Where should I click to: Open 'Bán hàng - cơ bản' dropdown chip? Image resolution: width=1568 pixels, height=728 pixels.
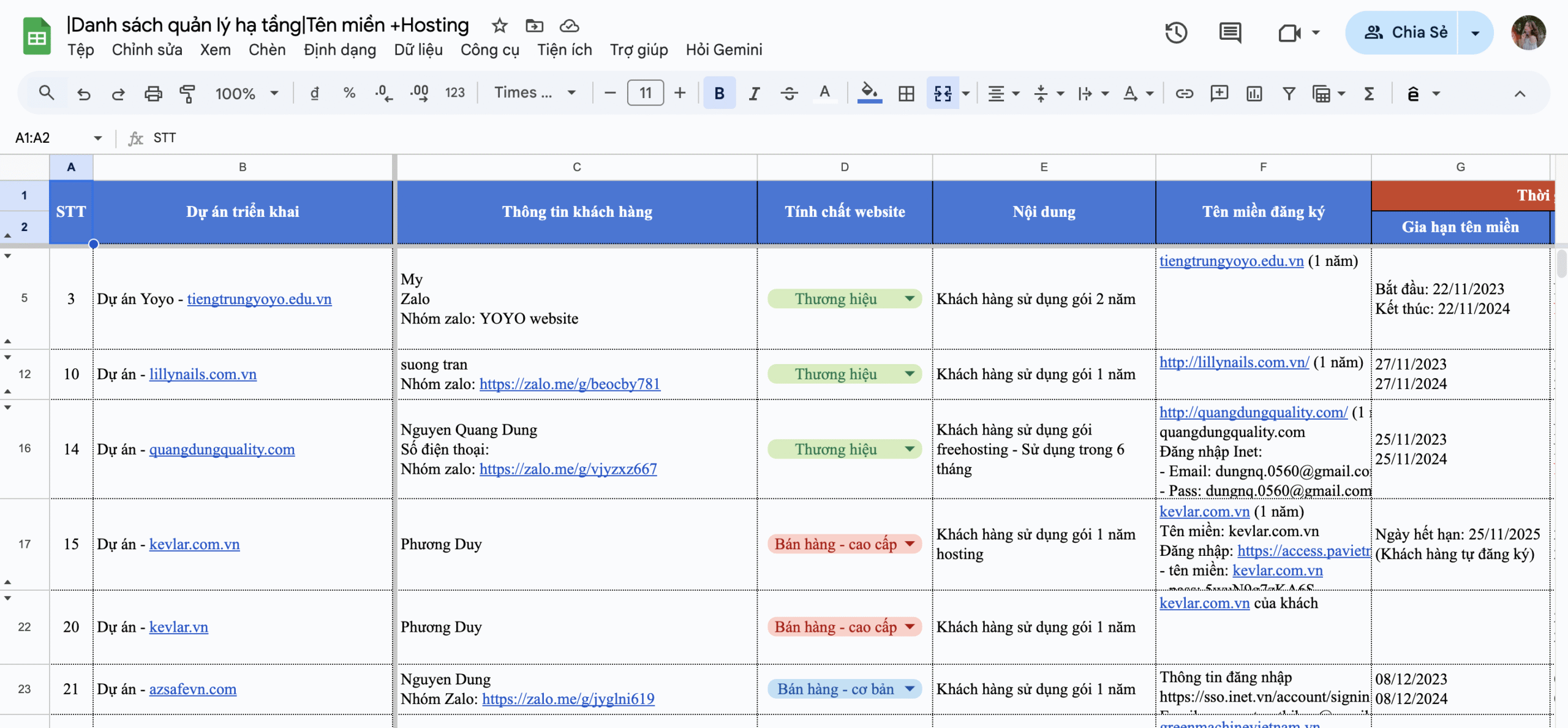coord(845,689)
